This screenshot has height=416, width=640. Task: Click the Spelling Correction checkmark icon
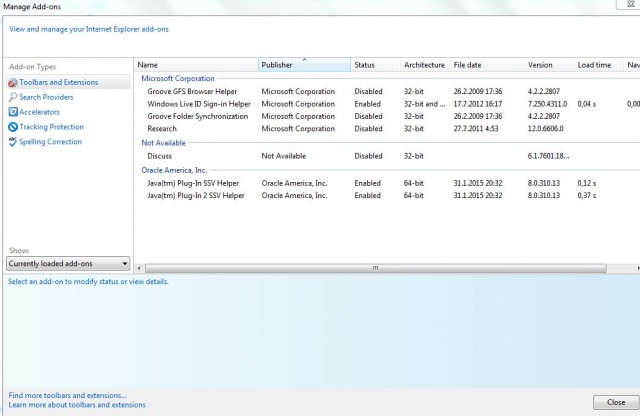click(x=13, y=142)
